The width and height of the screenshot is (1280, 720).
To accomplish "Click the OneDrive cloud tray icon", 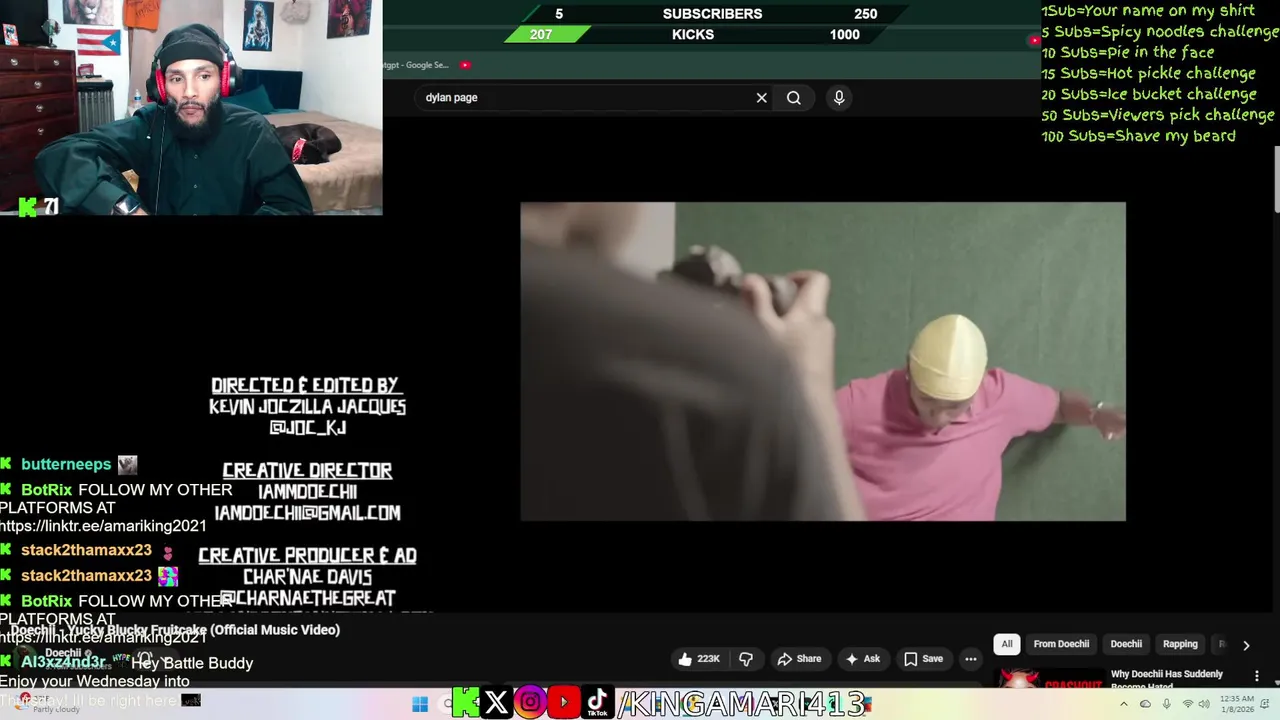I will click(1145, 704).
